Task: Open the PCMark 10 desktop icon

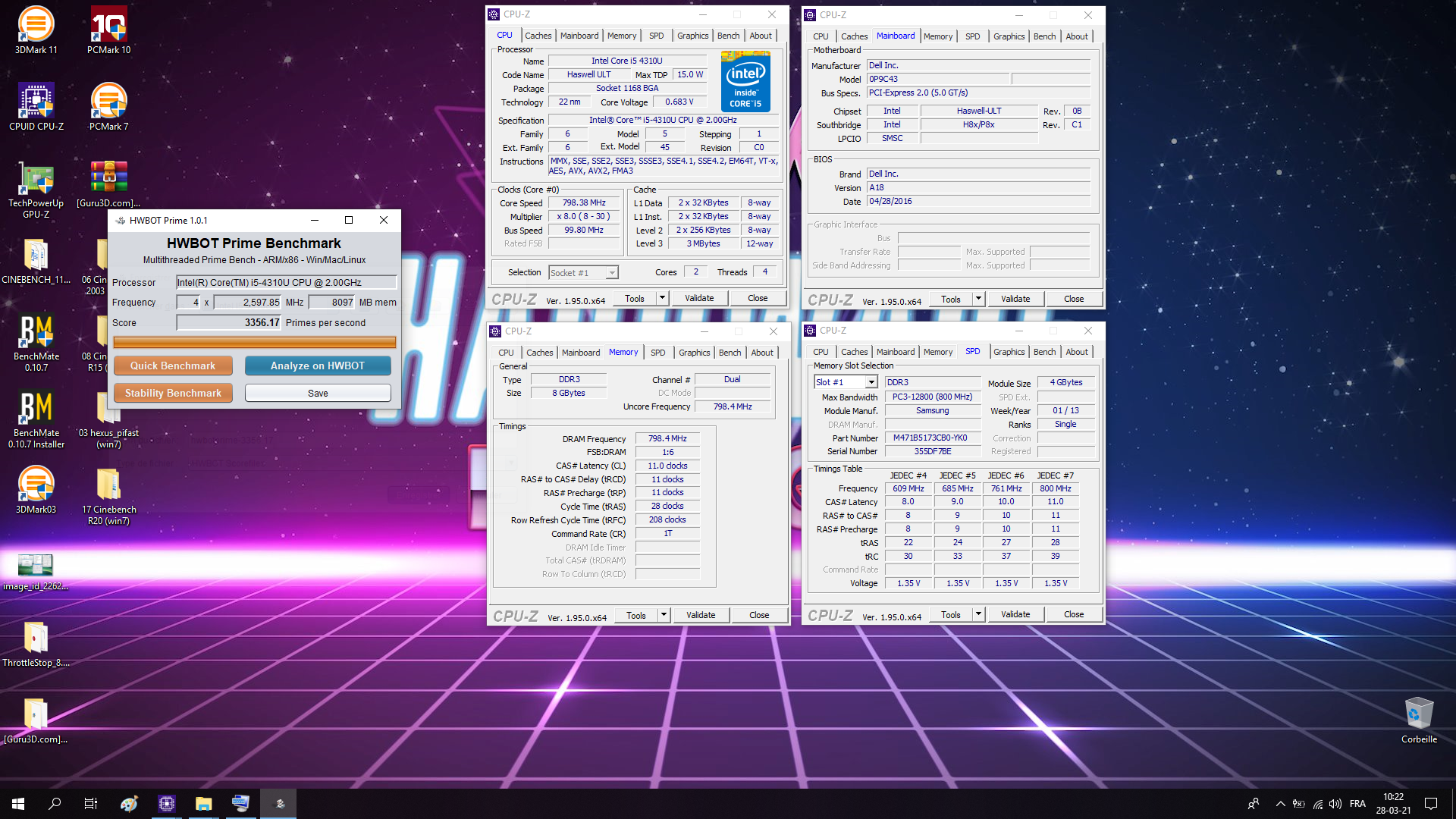Action: (x=108, y=30)
